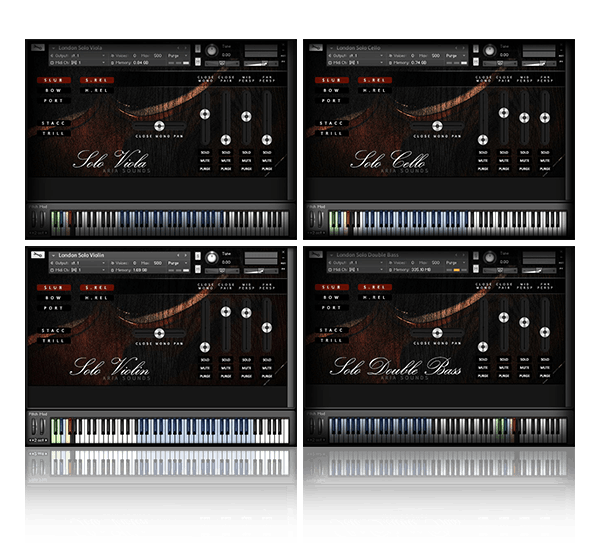Click the mod wheel on Solo Violin keyboard

pyautogui.click(x=42, y=426)
